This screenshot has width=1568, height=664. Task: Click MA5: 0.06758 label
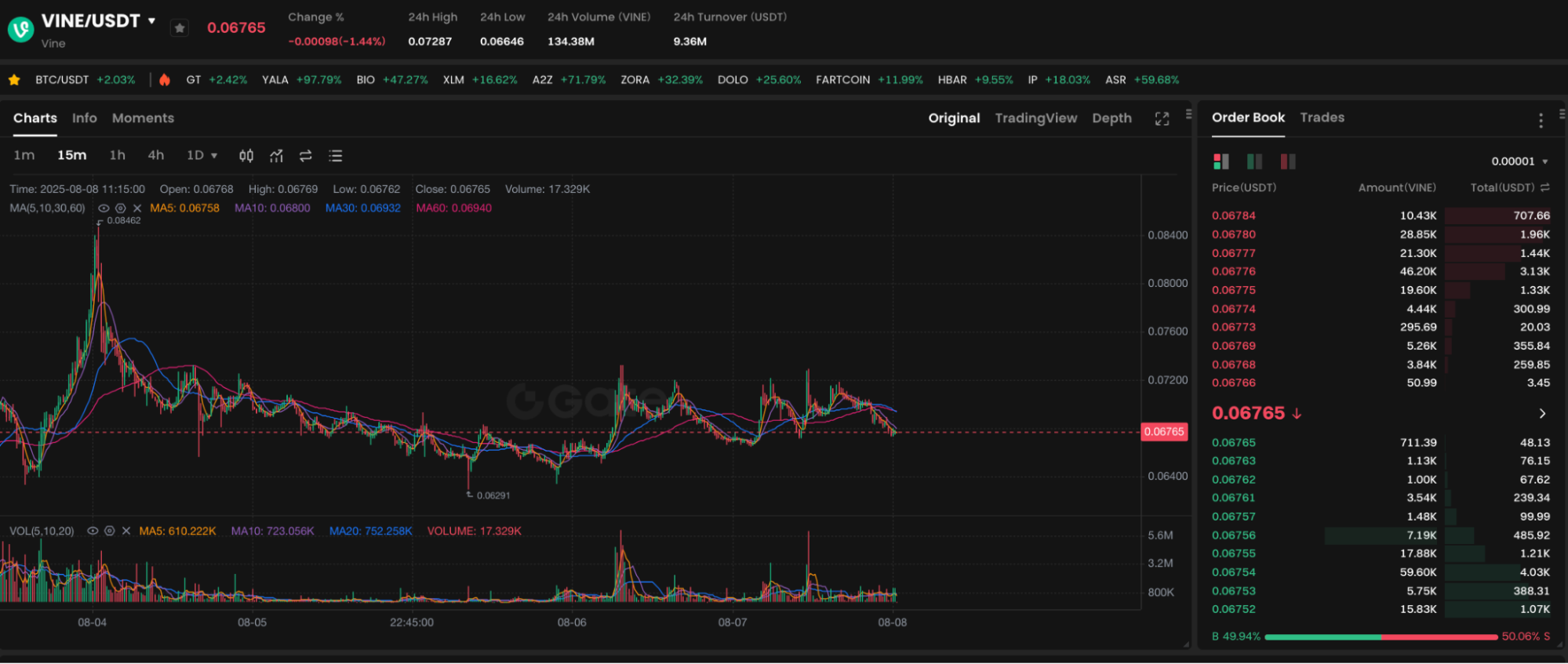(184, 209)
